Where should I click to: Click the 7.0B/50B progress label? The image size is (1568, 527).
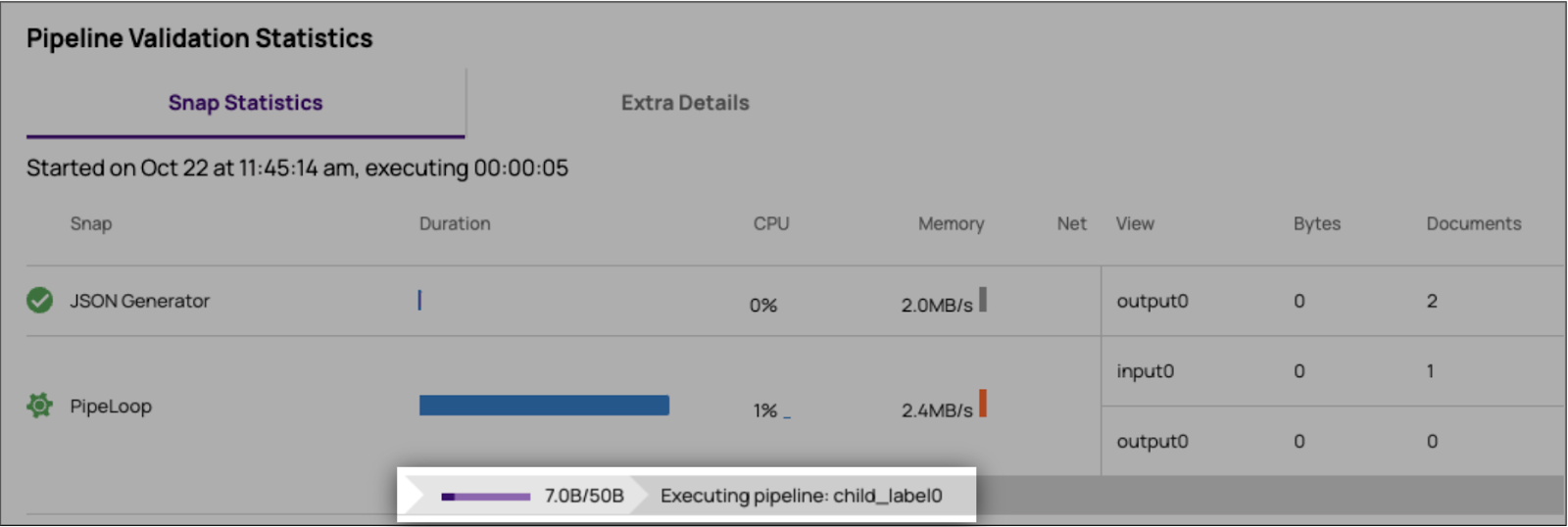tap(584, 496)
